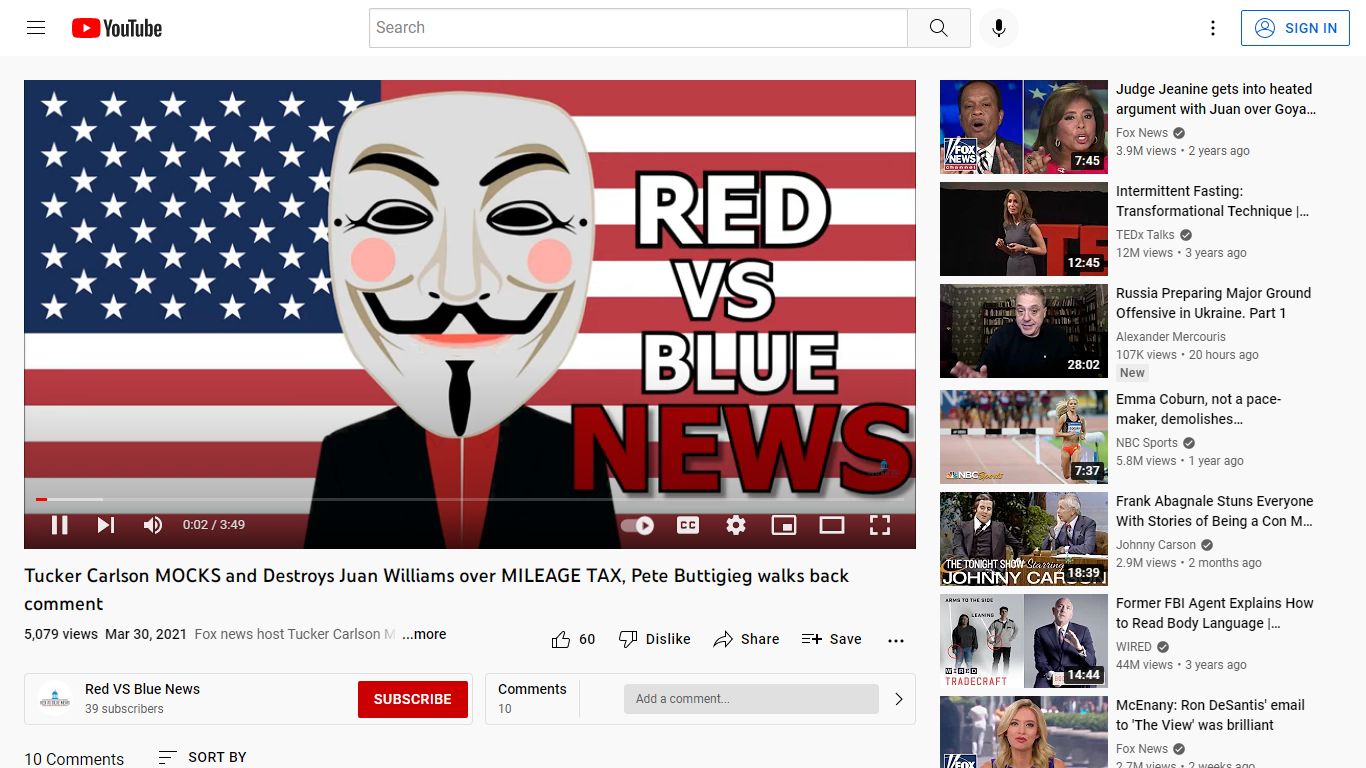Click WIRED channel name
Screen dimensions: 1366x768
point(1134,647)
